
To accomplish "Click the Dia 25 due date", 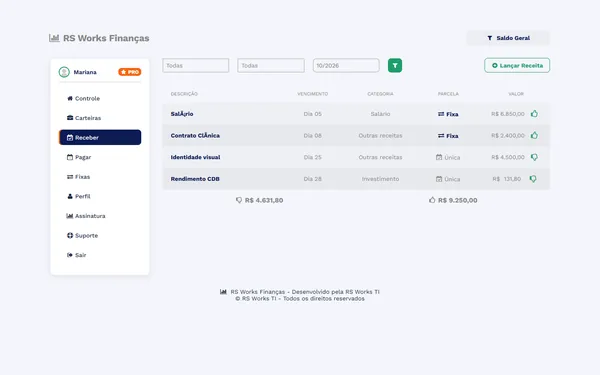I will point(313,157).
